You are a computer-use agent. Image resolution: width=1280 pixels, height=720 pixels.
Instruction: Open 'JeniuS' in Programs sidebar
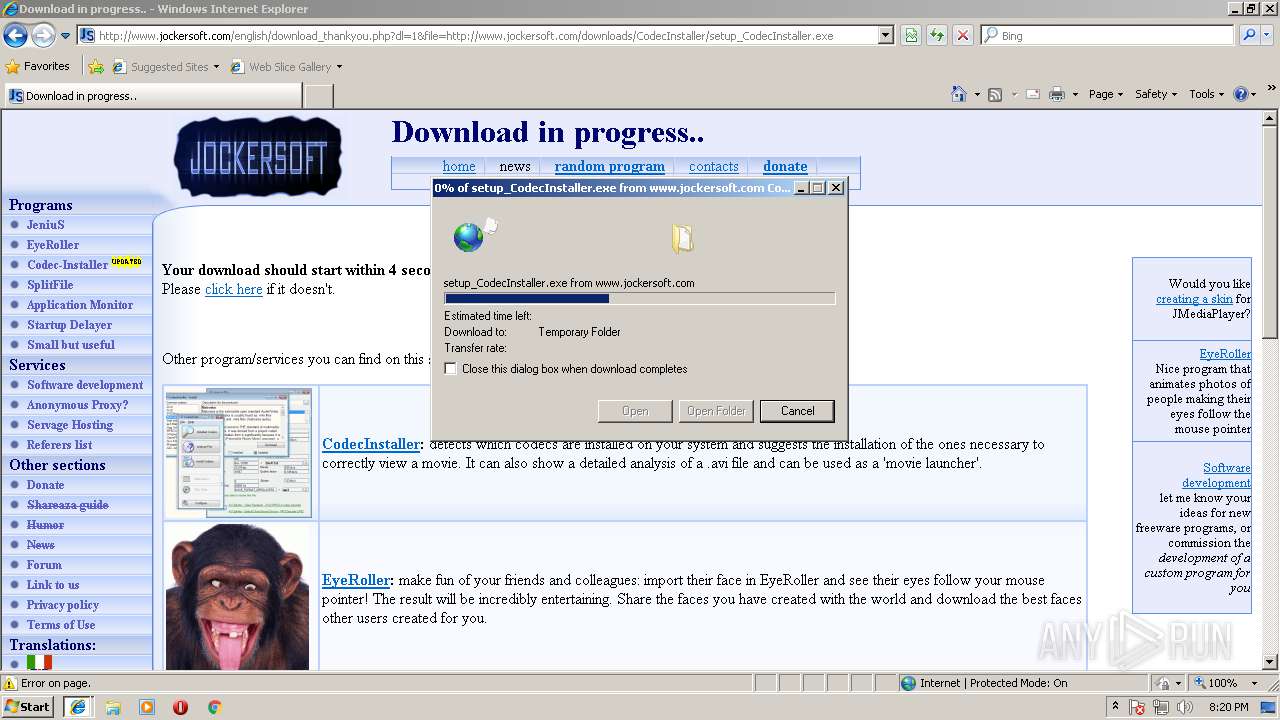[x=45, y=225]
